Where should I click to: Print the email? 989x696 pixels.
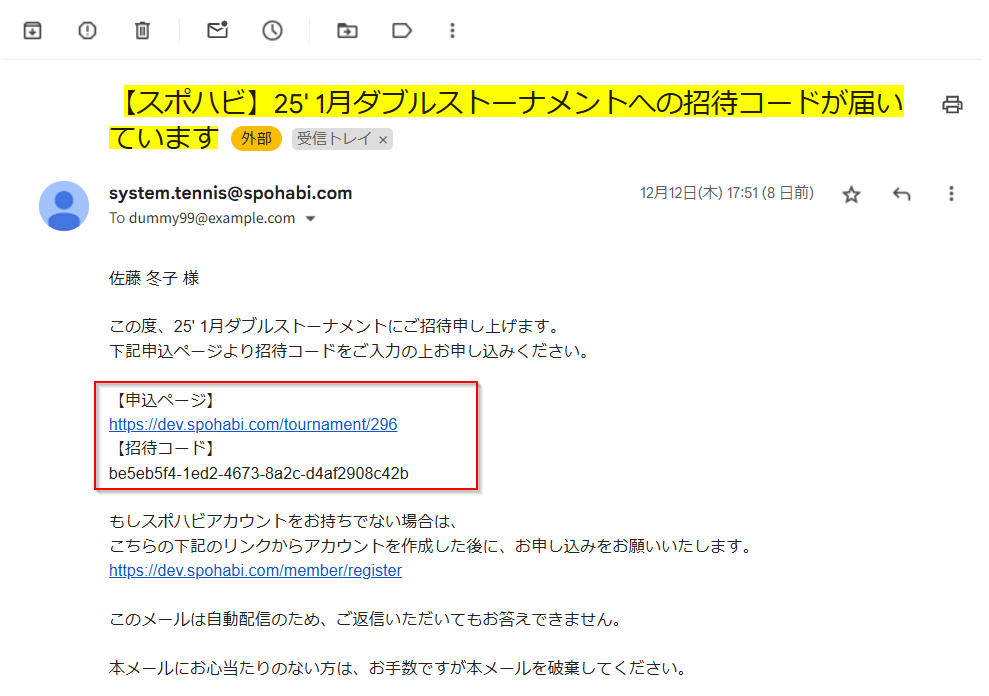point(952,103)
